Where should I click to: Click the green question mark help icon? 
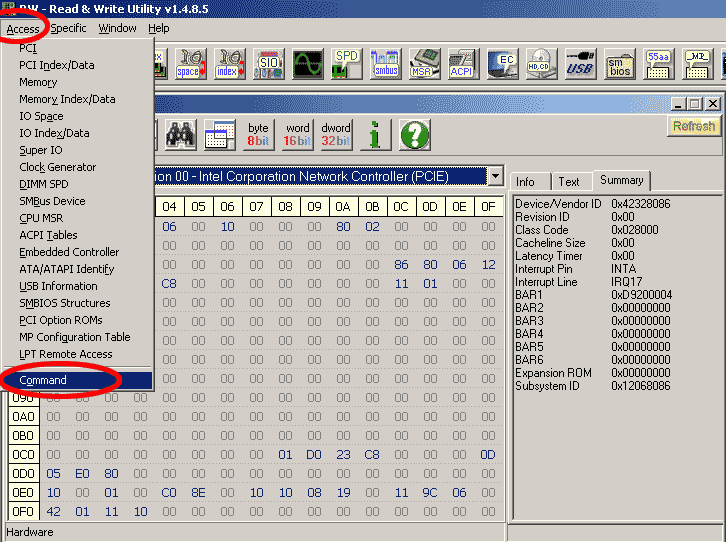point(414,134)
